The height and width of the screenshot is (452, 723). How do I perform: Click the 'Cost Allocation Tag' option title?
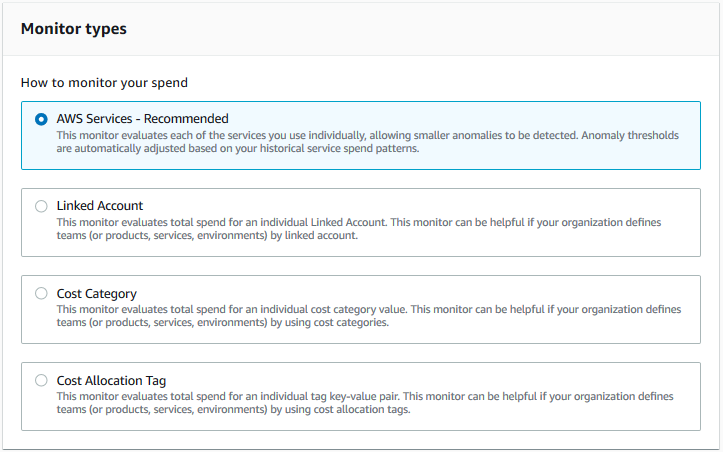(x=111, y=381)
